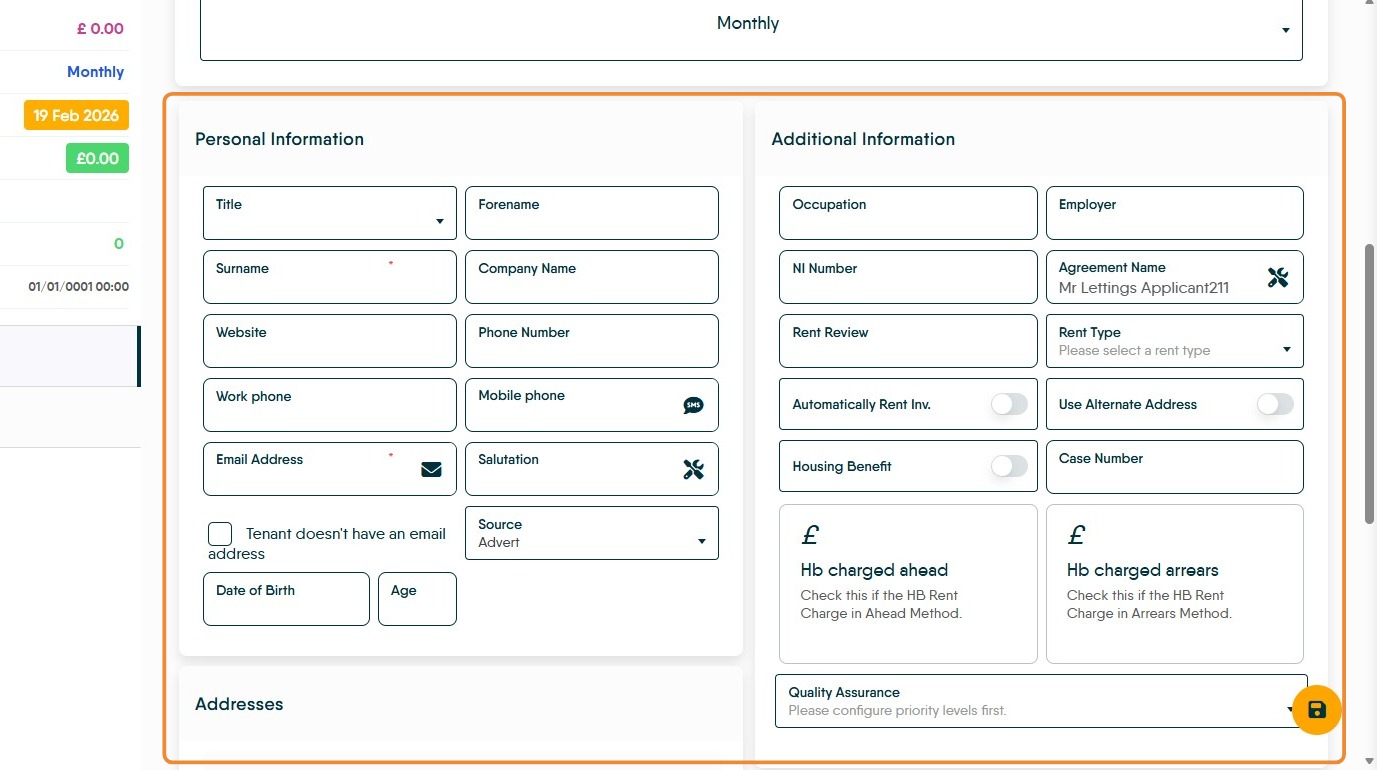Open the Title dropdown
Image resolution: width=1377 pixels, height=770 pixels.
coord(329,213)
